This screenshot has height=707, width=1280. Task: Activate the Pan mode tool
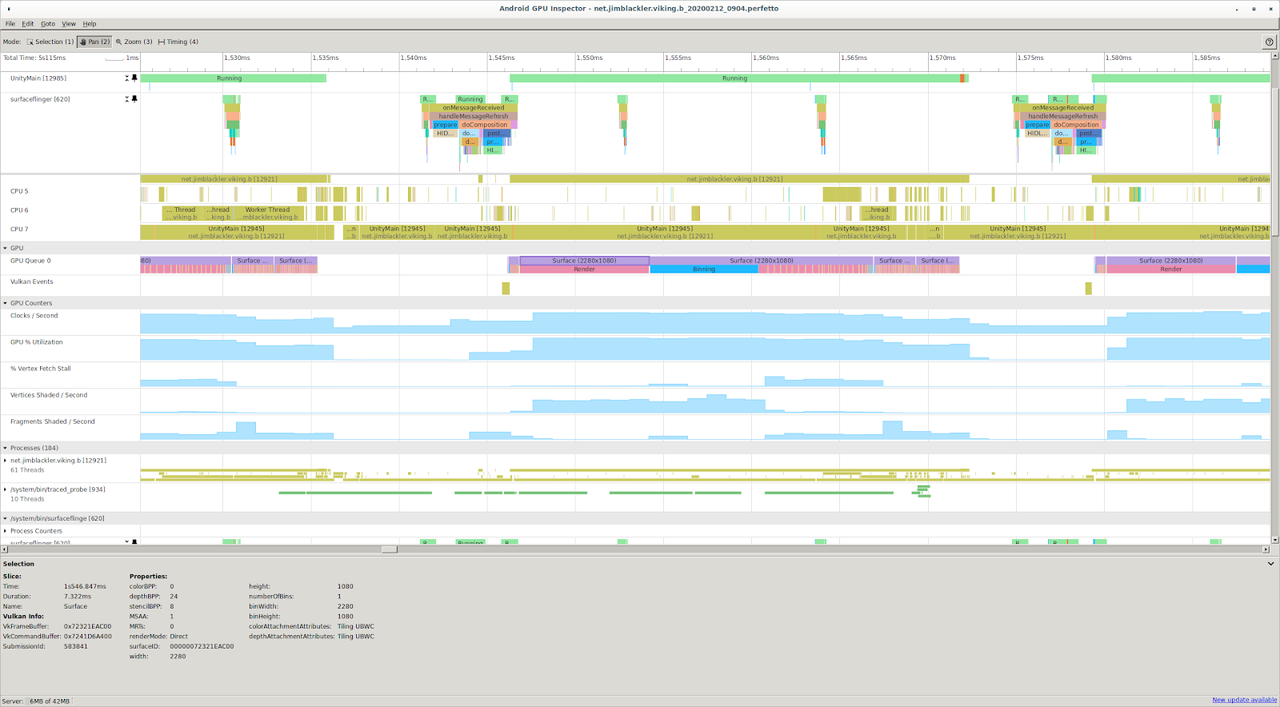(95, 42)
